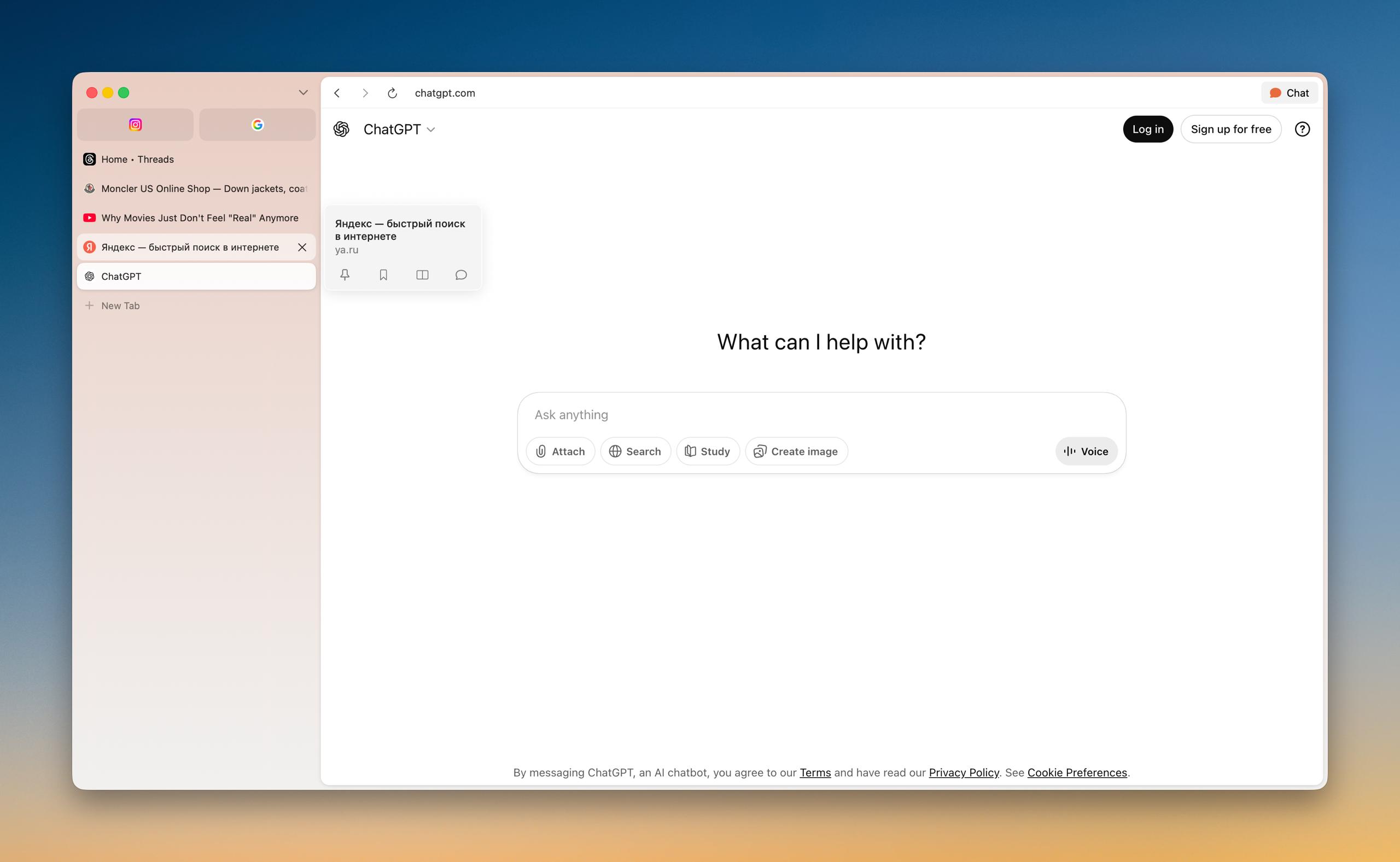Click the ChatGPT favicon in the sidebar tab

click(x=90, y=276)
